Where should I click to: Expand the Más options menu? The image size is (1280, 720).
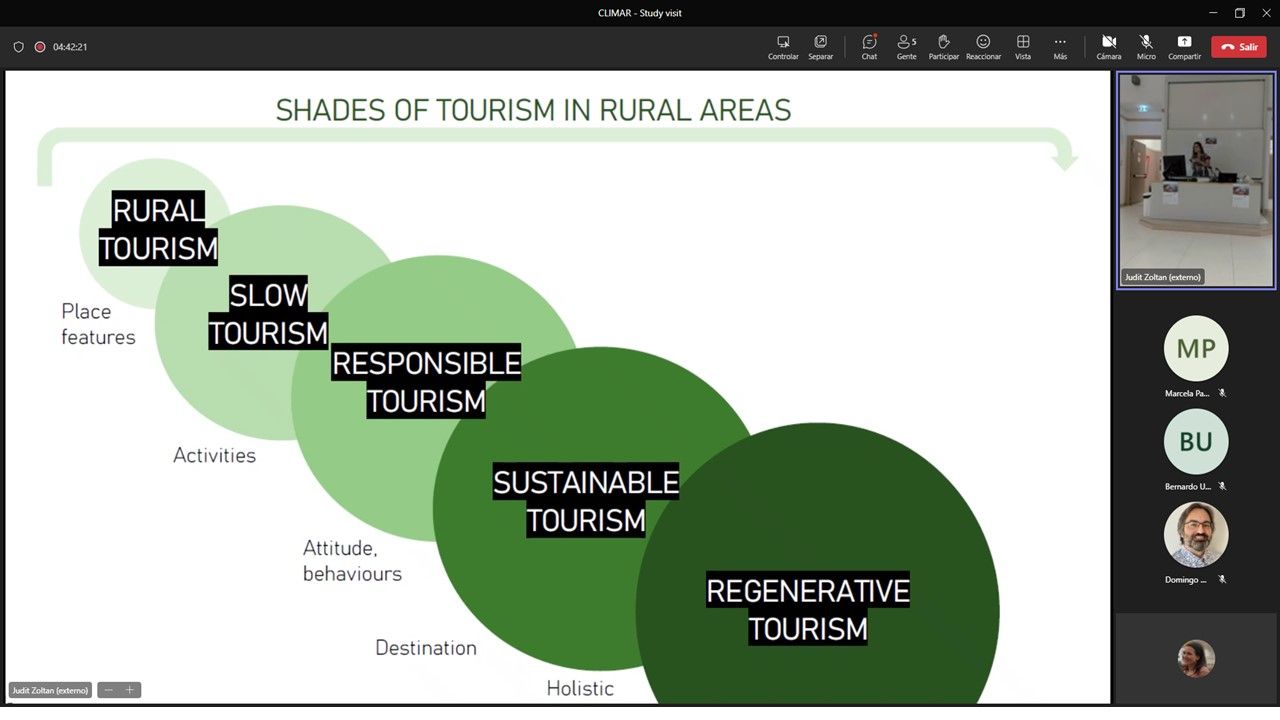(x=1060, y=46)
